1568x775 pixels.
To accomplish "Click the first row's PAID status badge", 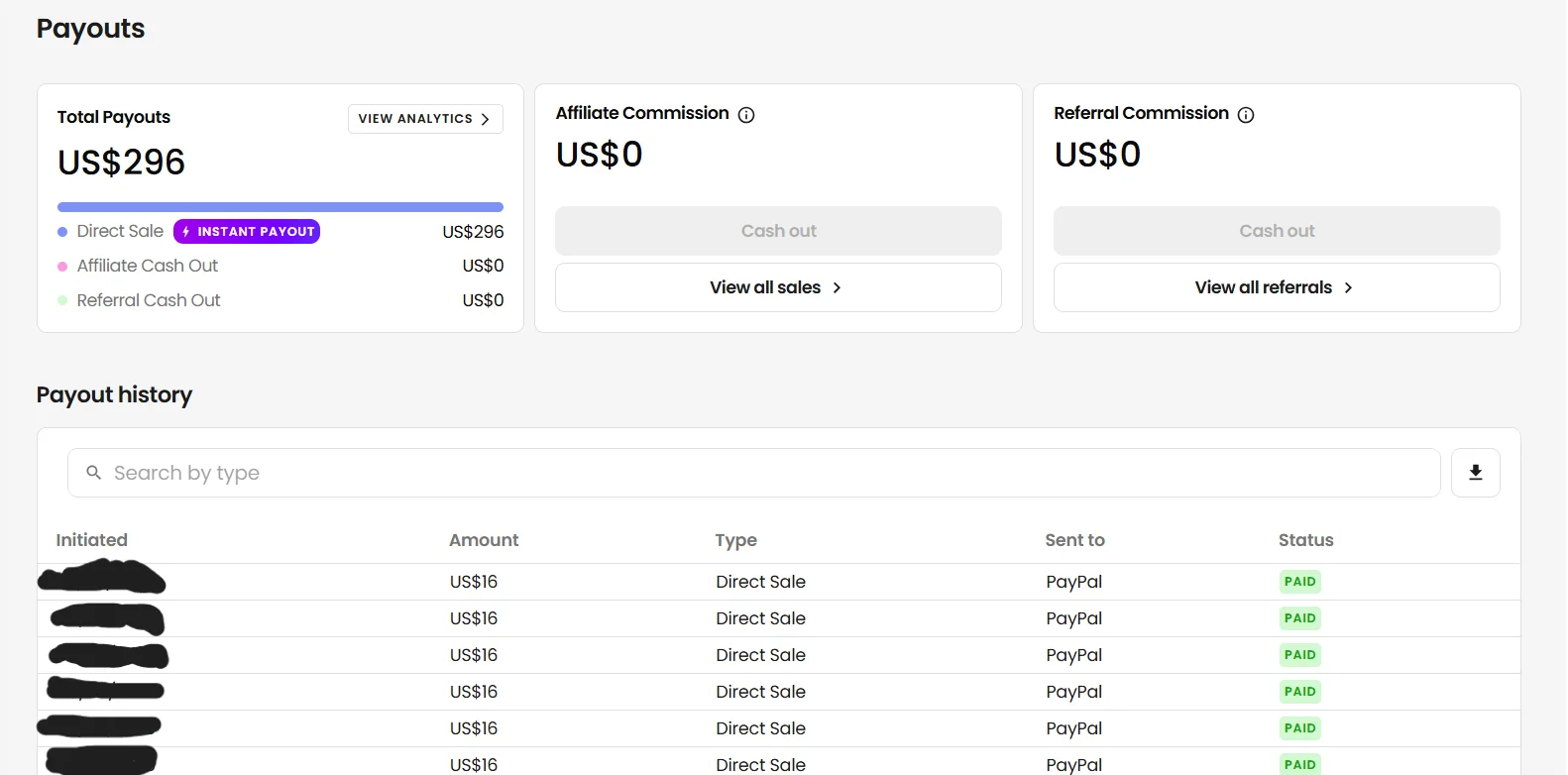I will [1299, 582].
